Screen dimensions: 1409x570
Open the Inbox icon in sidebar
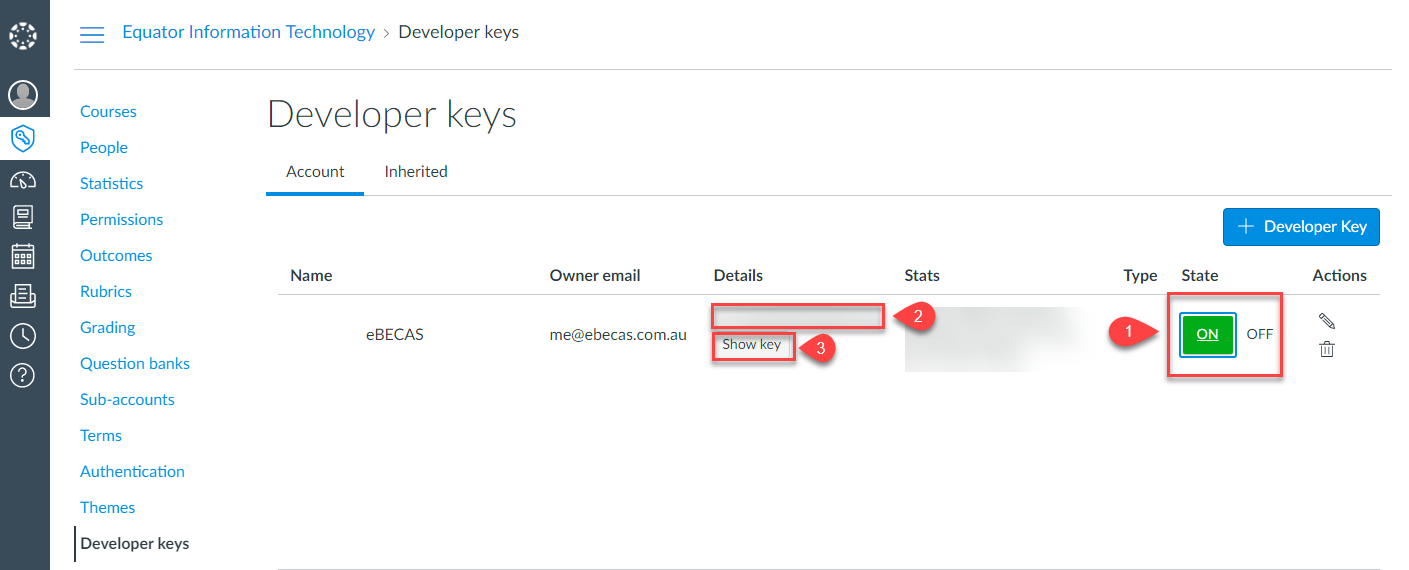pyautogui.click(x=22, y=295)
